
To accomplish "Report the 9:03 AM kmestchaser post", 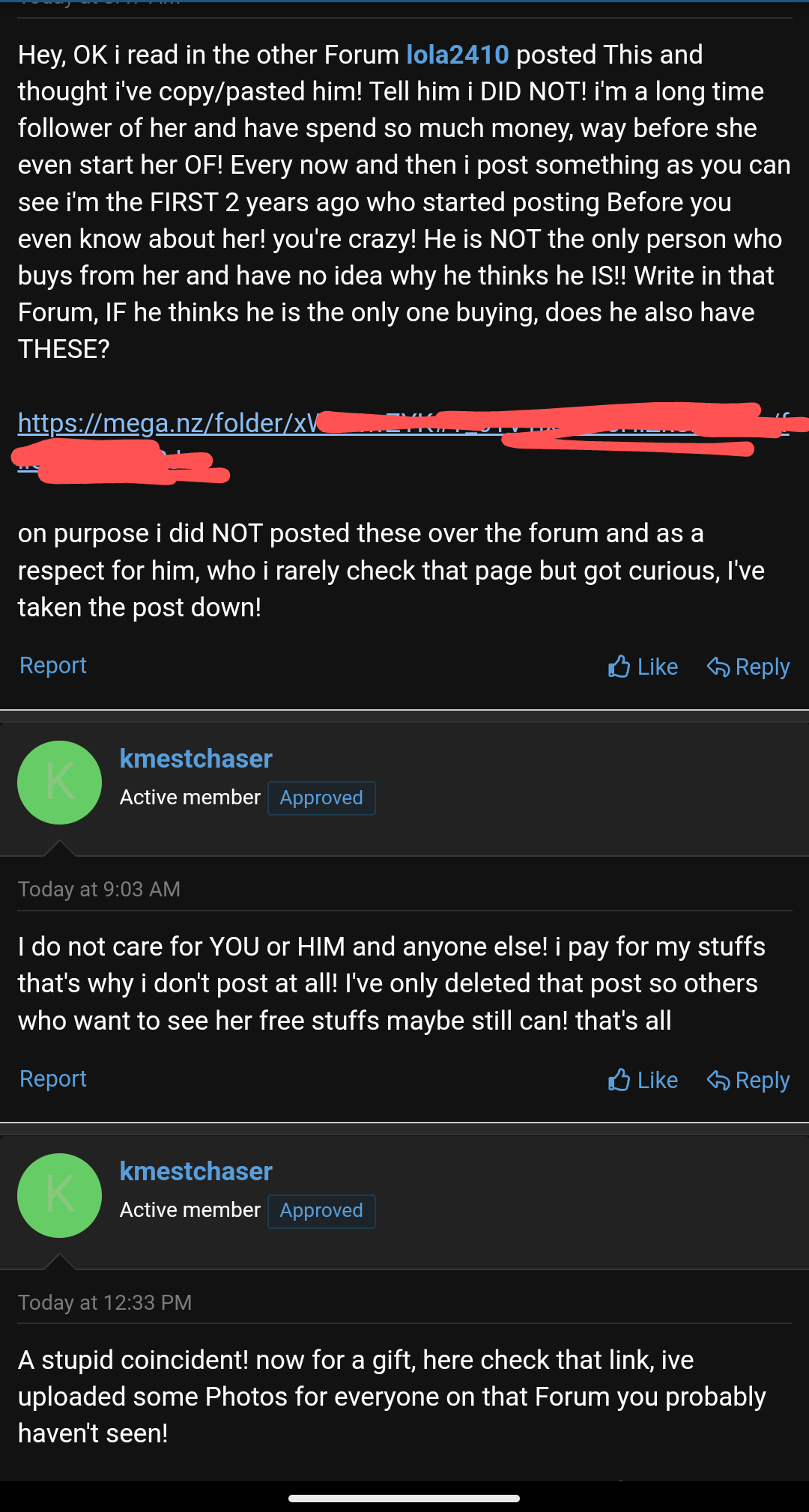I will [53, 1078].
